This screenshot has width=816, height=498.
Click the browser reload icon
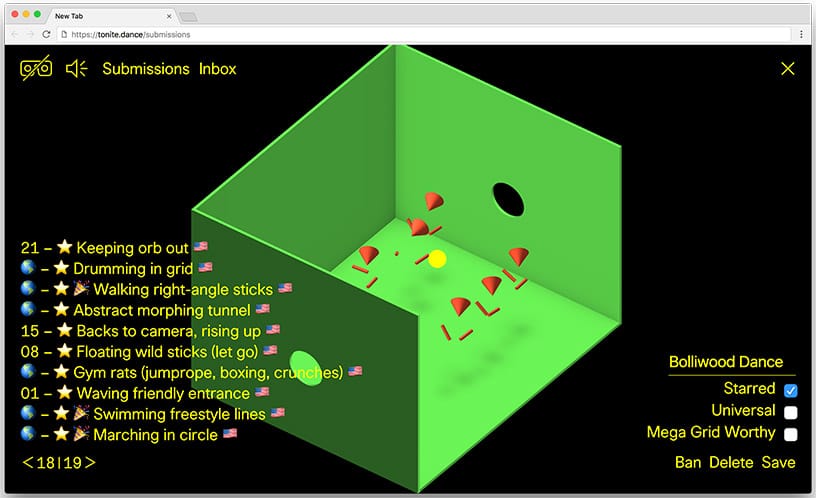pos(48,34)
